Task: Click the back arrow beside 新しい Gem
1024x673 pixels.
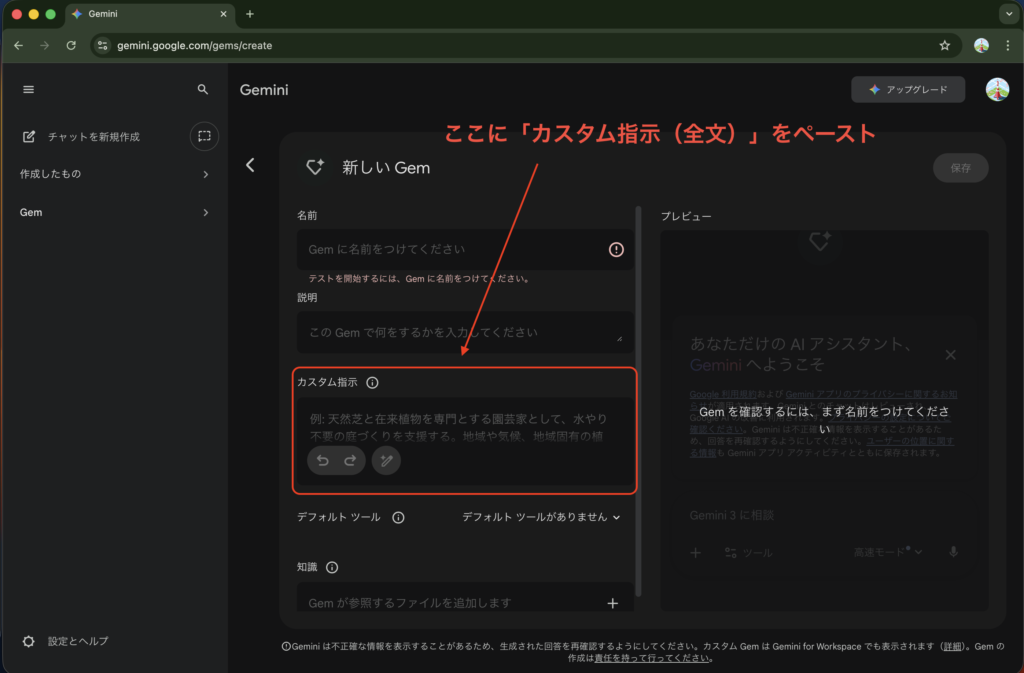Action: click(250, 165)
